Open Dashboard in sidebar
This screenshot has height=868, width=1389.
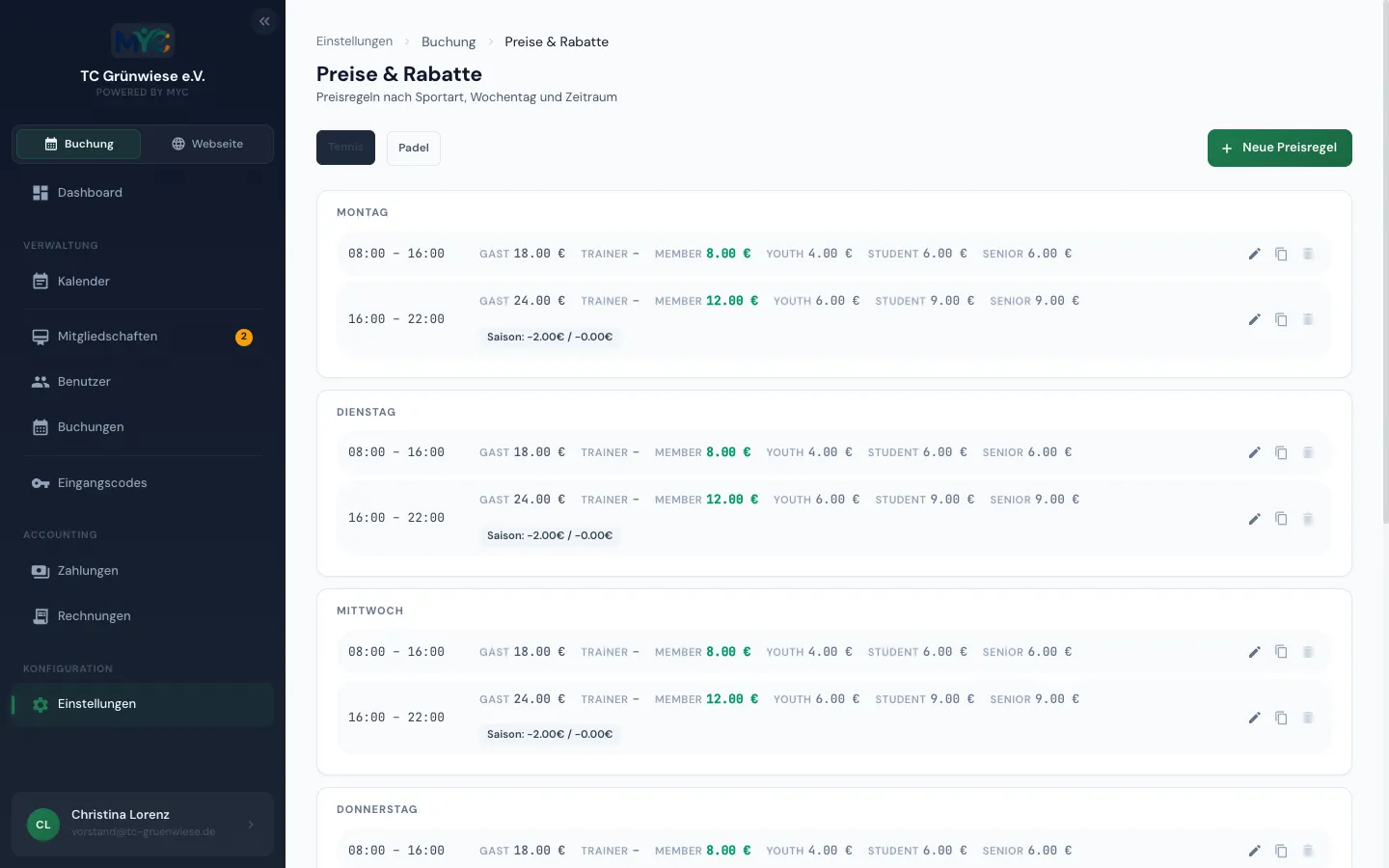coord(143,193)
